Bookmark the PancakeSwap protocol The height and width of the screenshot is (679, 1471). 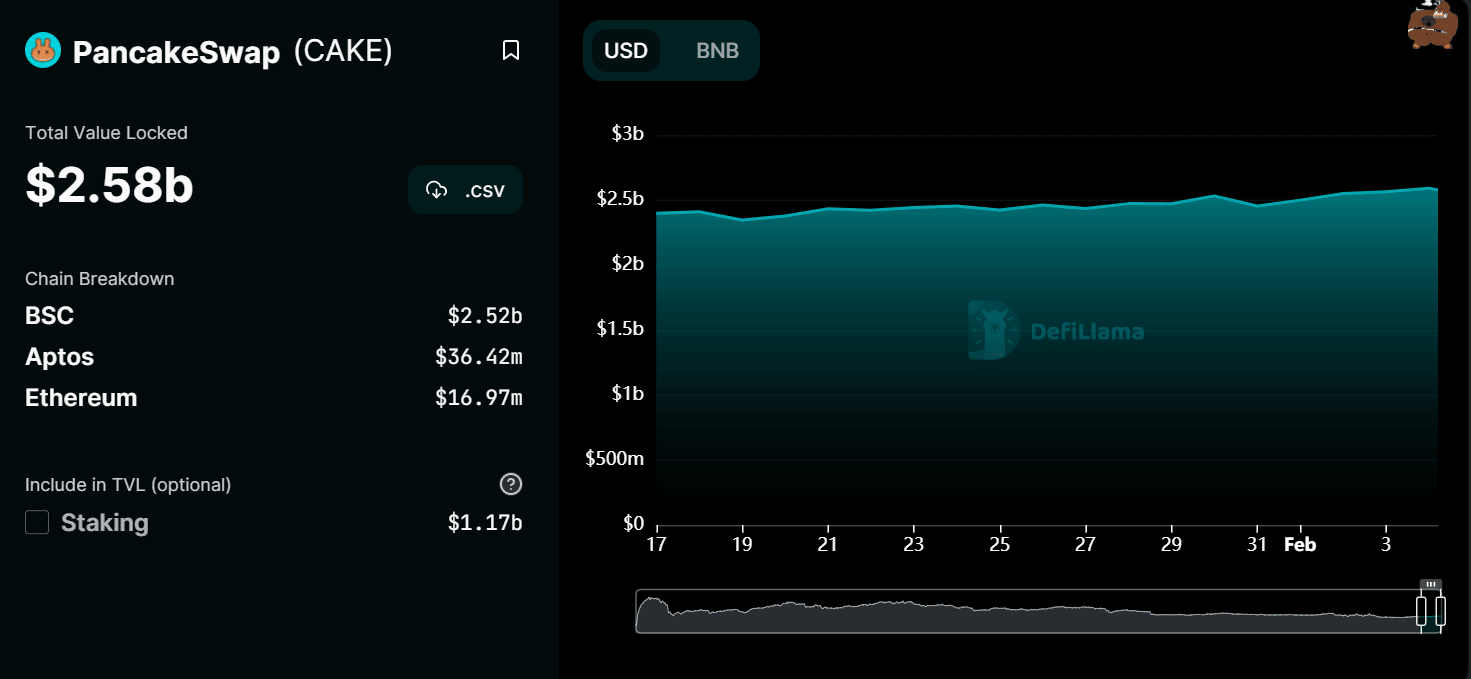click(511, 50)
